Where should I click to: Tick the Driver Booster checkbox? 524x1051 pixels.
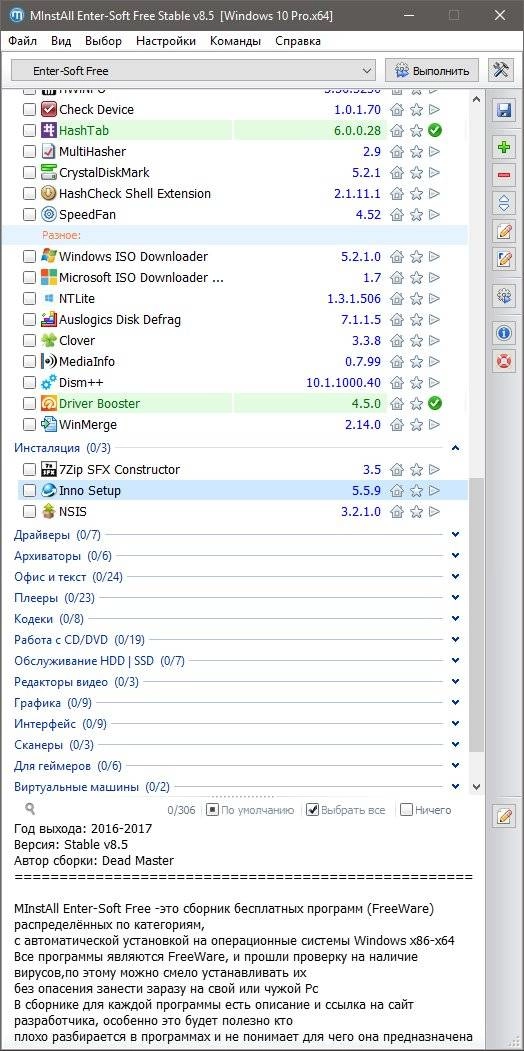[x=29, y=404]
